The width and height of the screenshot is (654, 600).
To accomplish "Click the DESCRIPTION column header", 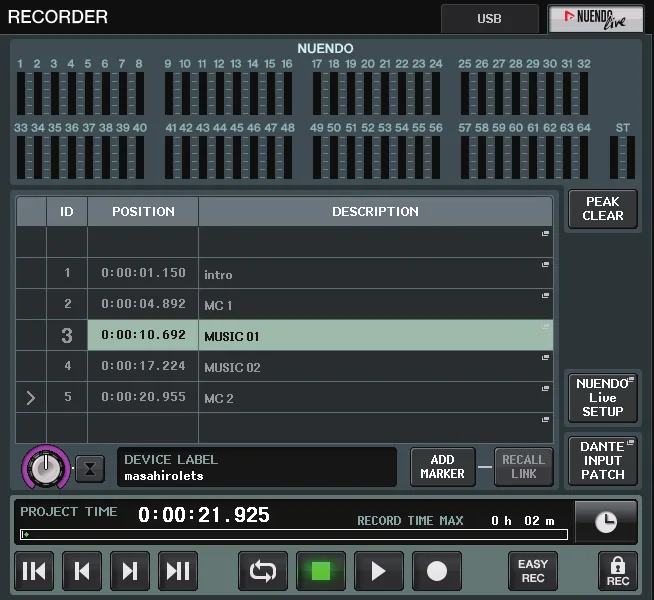I will (x=375, y=211).
